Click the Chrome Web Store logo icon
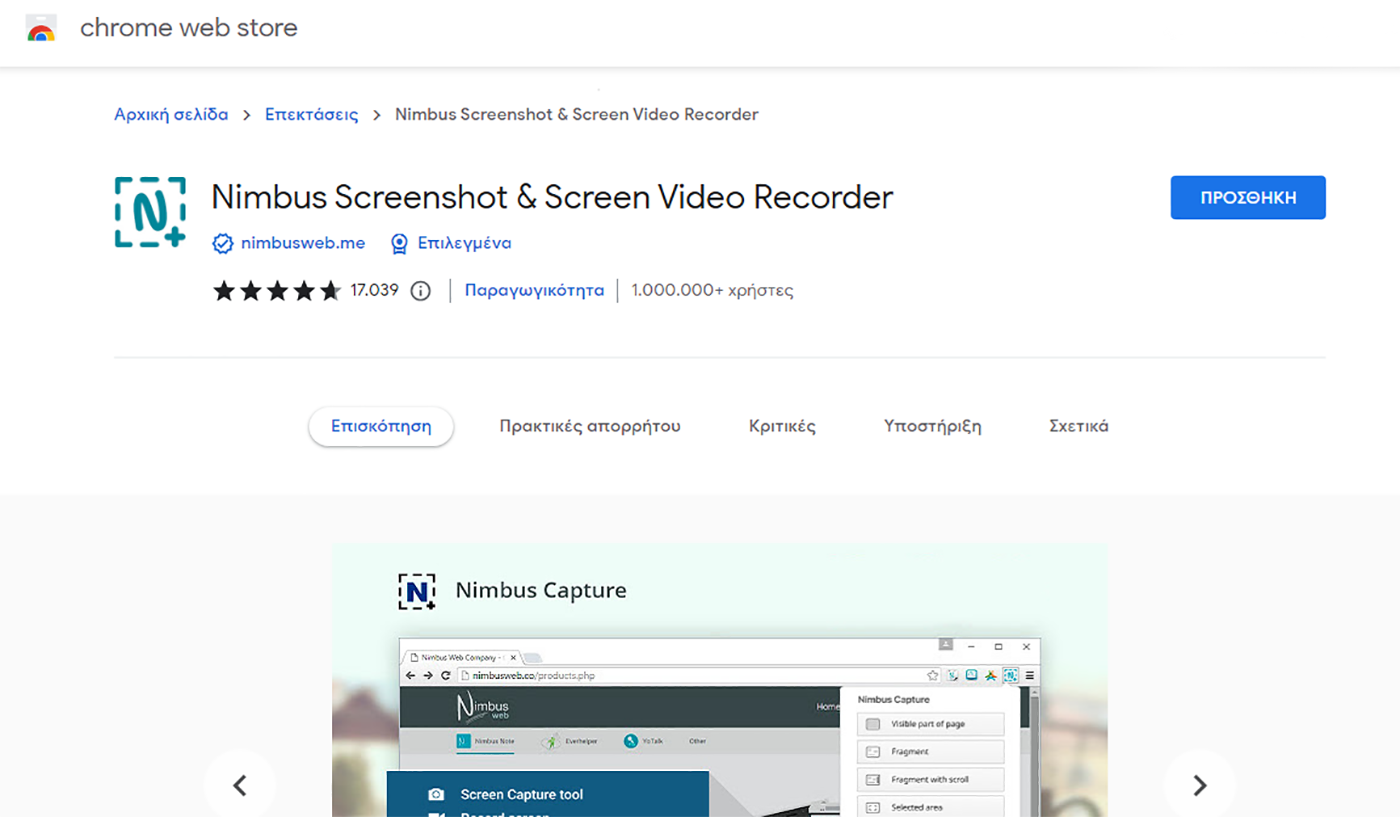The height and width of the screenshot is (817, 1400). click(x=40, y=27)
